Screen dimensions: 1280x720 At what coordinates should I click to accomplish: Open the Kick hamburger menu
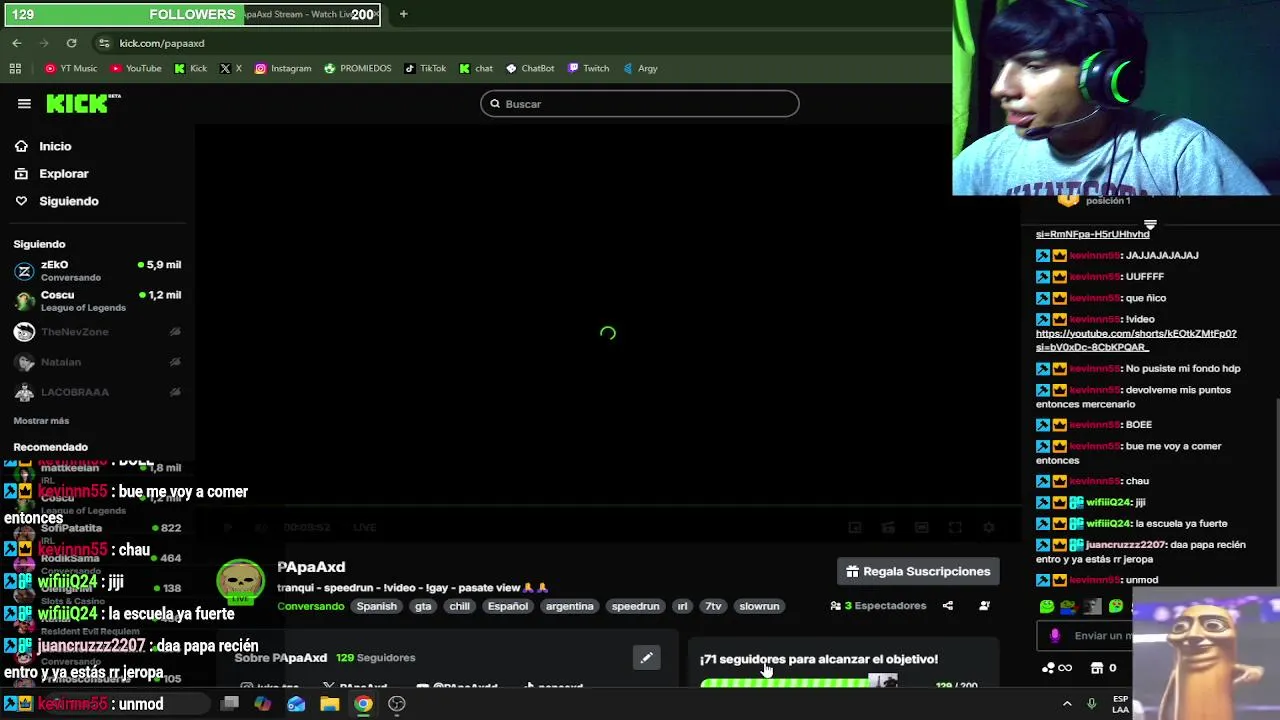pyautogui.click(x=24, y=104)
